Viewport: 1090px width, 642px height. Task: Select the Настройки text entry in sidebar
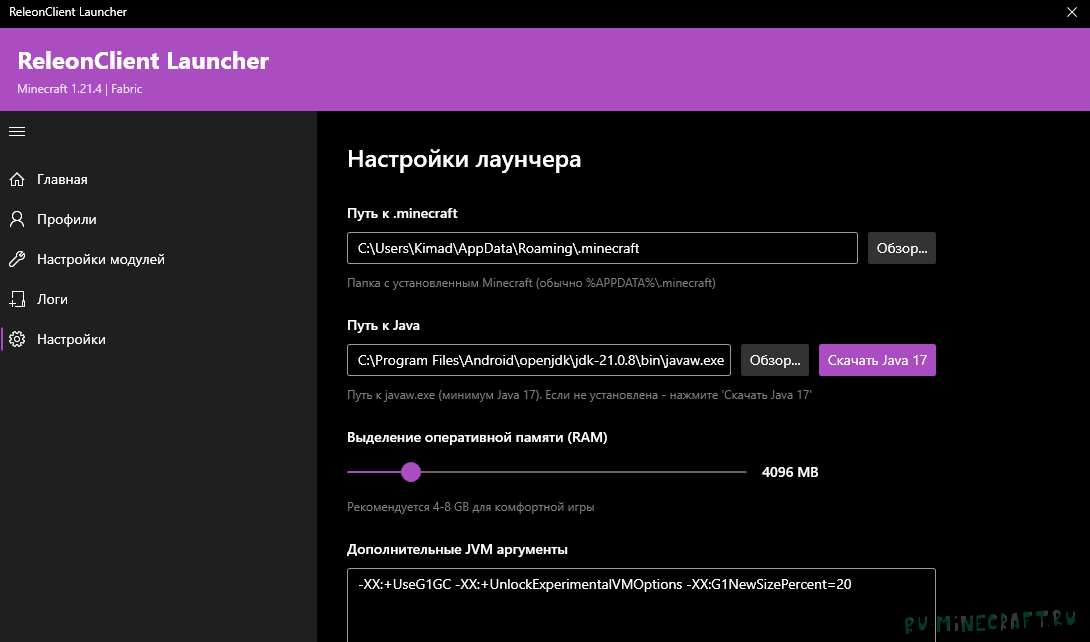(71, 339)
